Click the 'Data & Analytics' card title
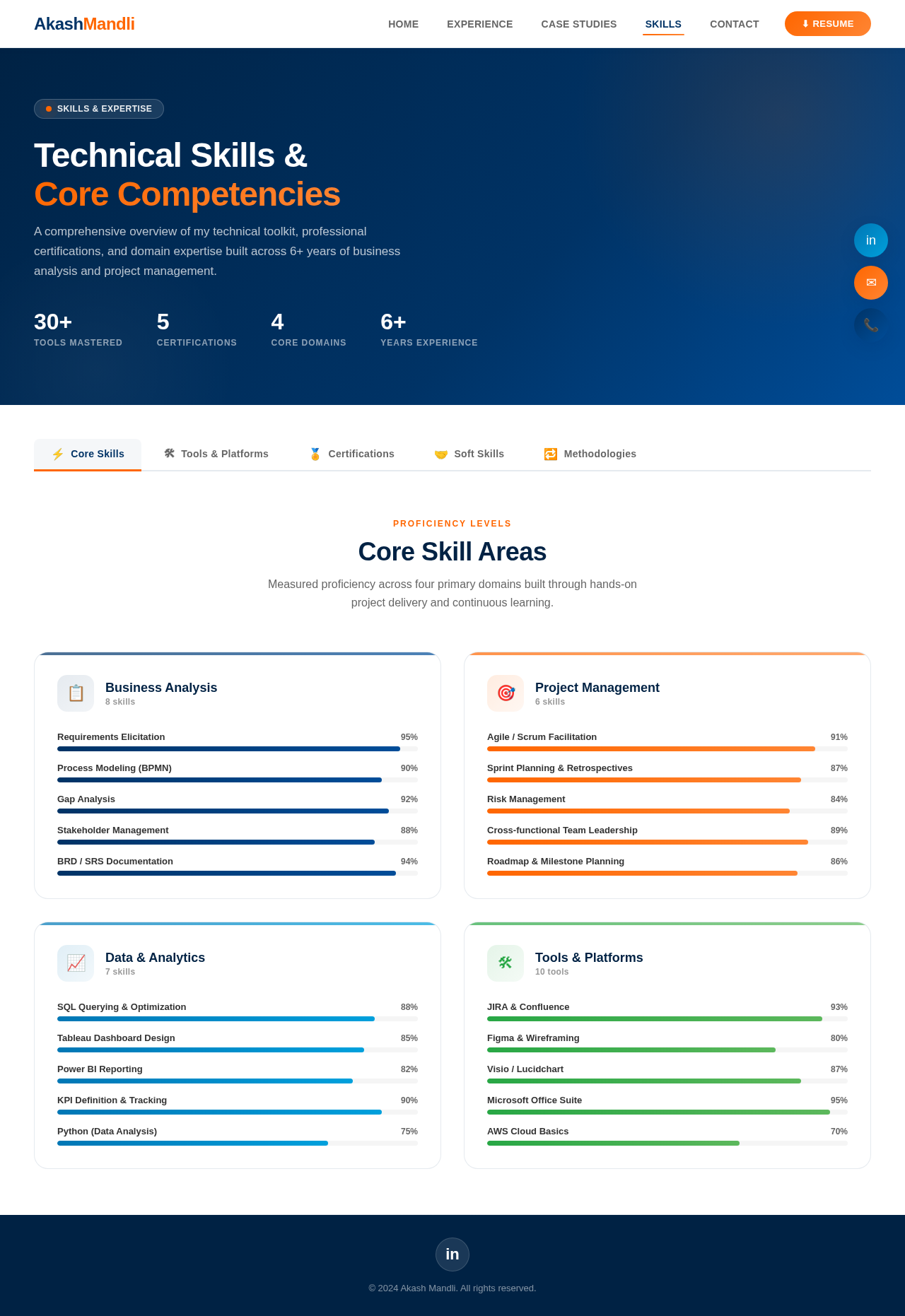The height and width of the screenshot is (1316, 905). (155, 958)
